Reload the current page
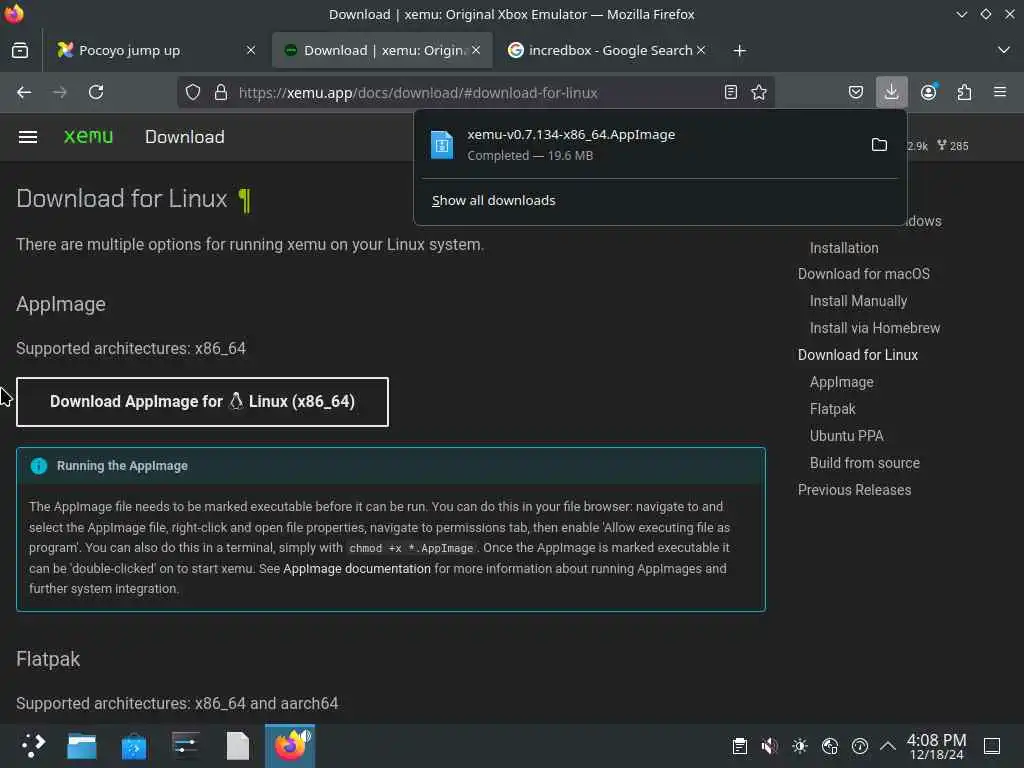 point(96,92)
